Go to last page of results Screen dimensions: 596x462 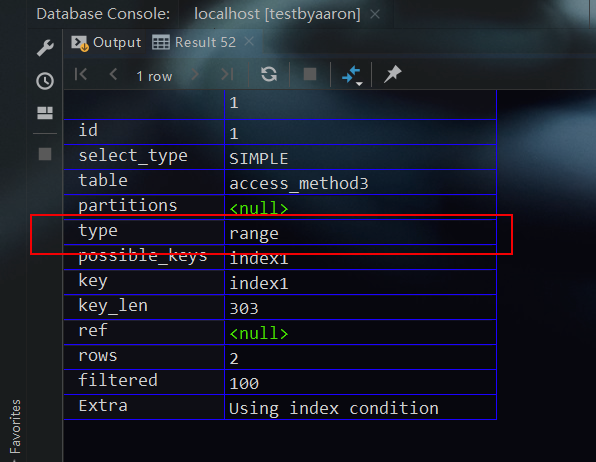point(227,74)
